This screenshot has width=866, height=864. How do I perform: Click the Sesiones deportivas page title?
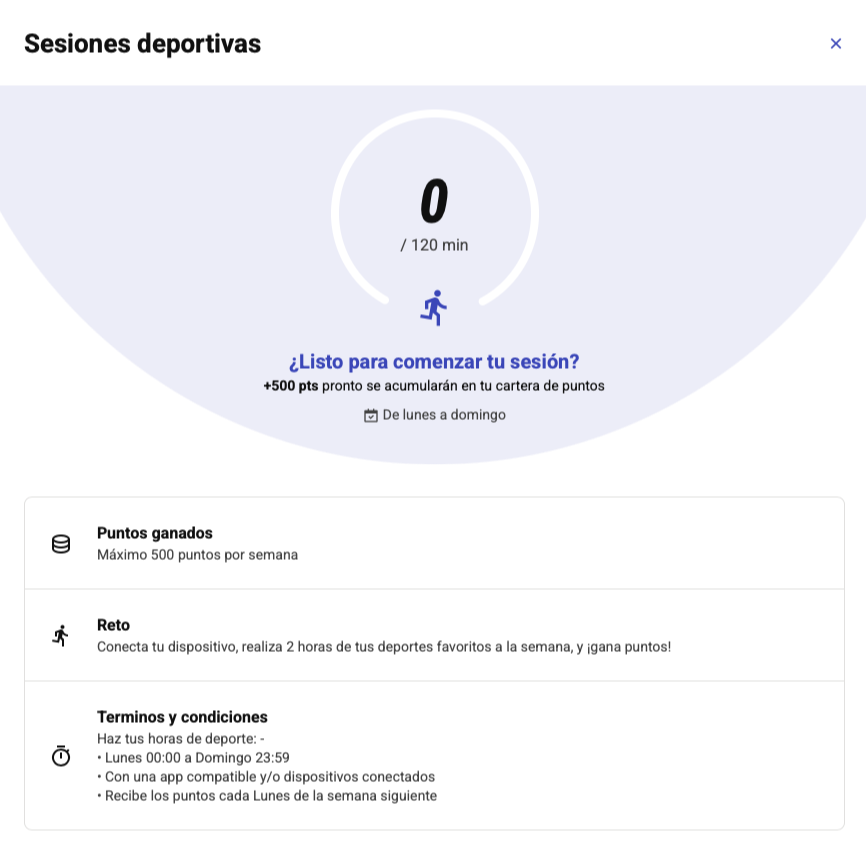(x=142, y=44)
